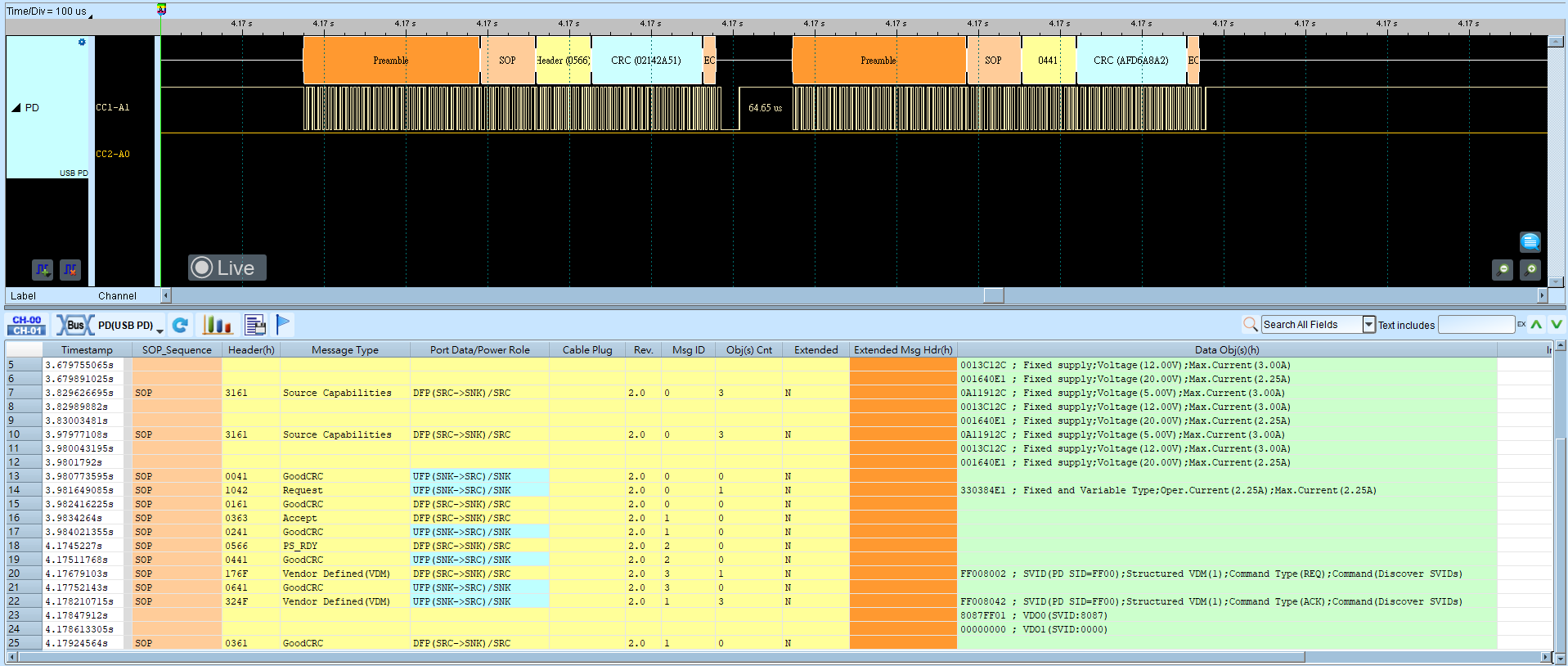Image resolution: width=1568 pixels, height=666 pixels.
Task: Select the CC2-A0 channel label
Action: point(113,154)
